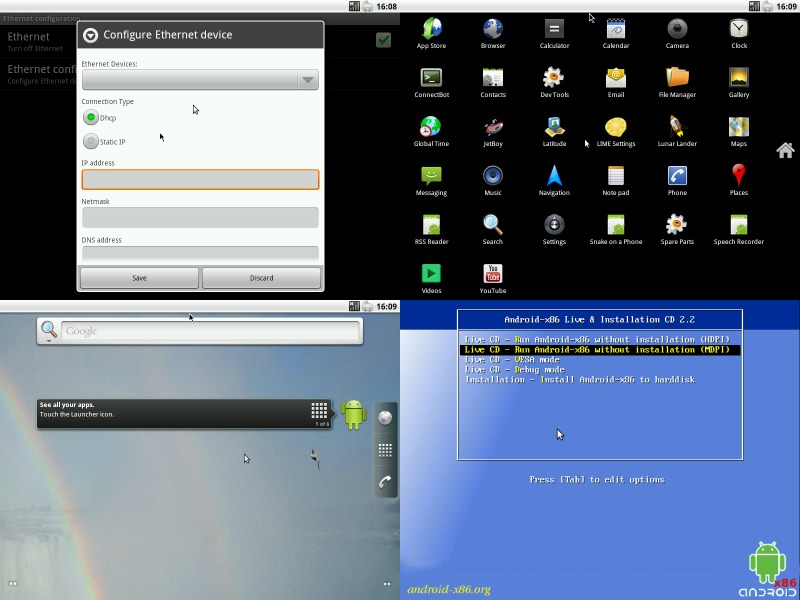Image resolution: width=800 pixels, height=600 pixels.
Task: Choose Live CD VESA mode entry
Action: coord(512,360)
